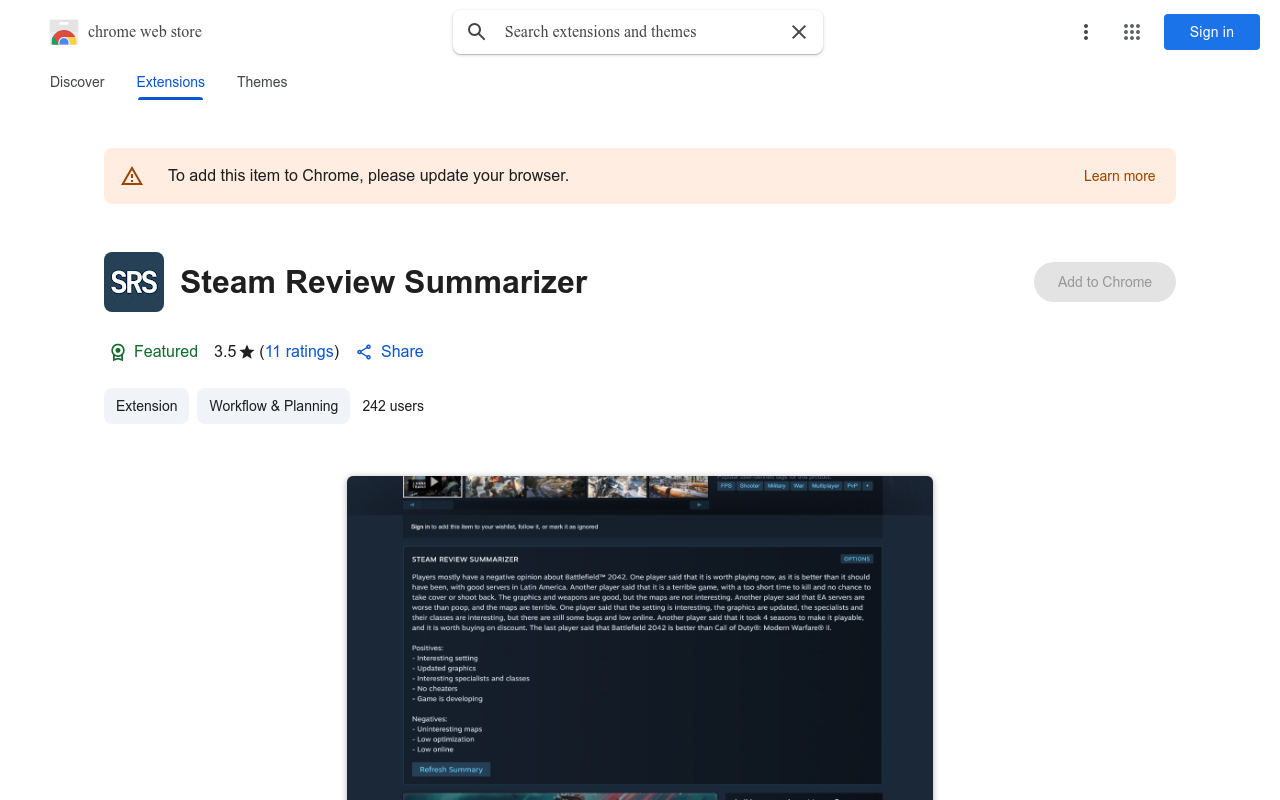Click the Steam Review Summarizer title
This screenshot has width=1280, height=800.
coord(384,282)
